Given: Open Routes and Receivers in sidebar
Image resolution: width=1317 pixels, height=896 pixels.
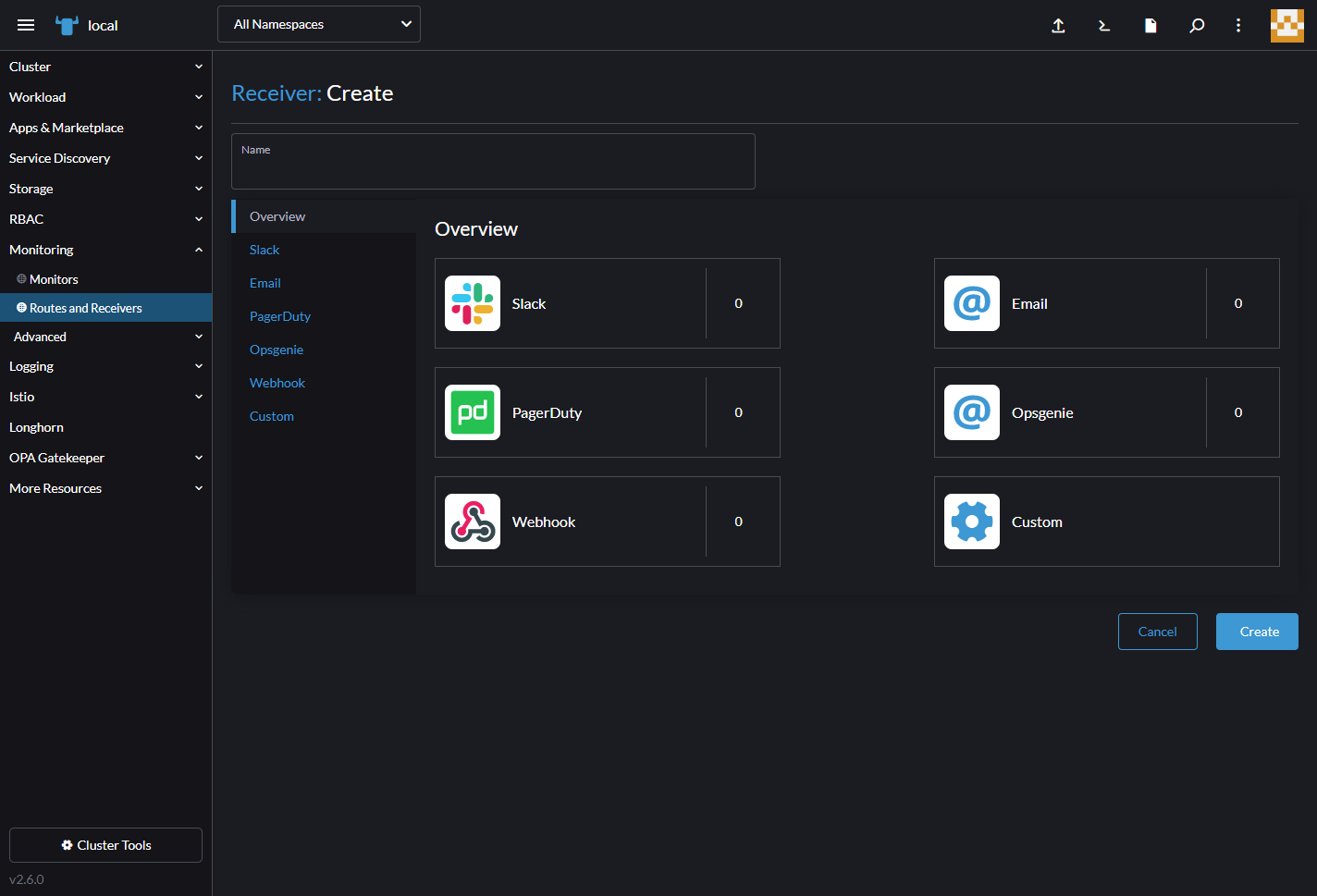Looking at the screenshot, I should pyautogui.click(x=105, y=308).
